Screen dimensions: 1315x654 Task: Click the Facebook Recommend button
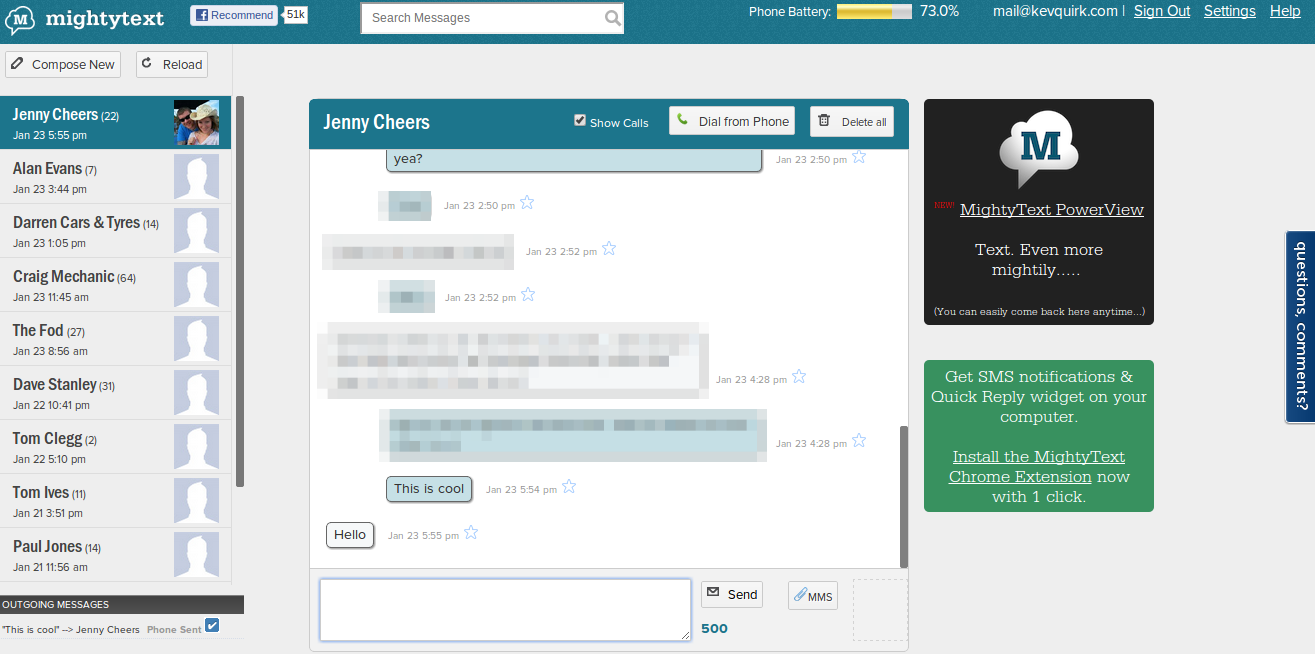tap(234, 15)
